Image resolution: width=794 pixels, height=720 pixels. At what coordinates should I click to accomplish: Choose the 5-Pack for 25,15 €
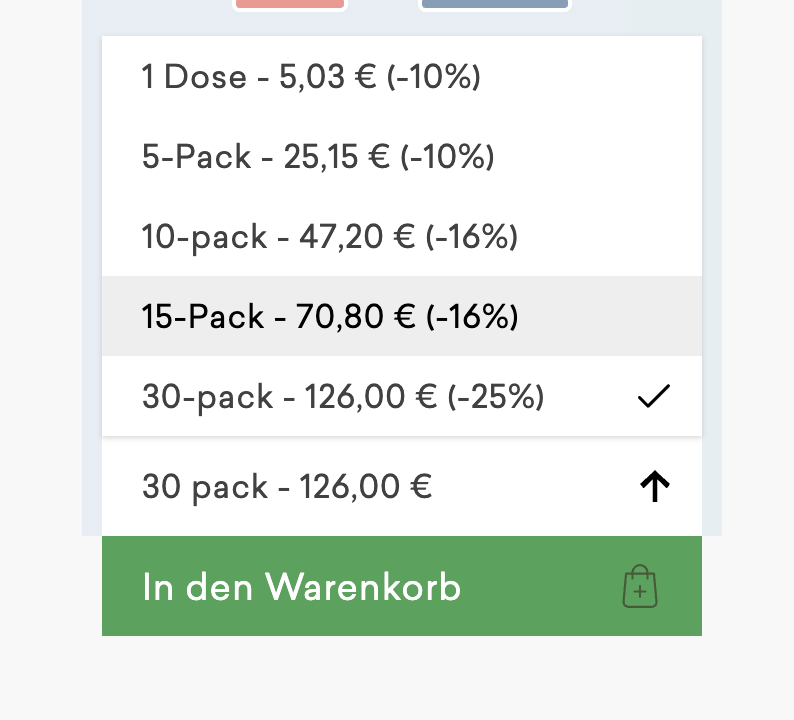318,157
